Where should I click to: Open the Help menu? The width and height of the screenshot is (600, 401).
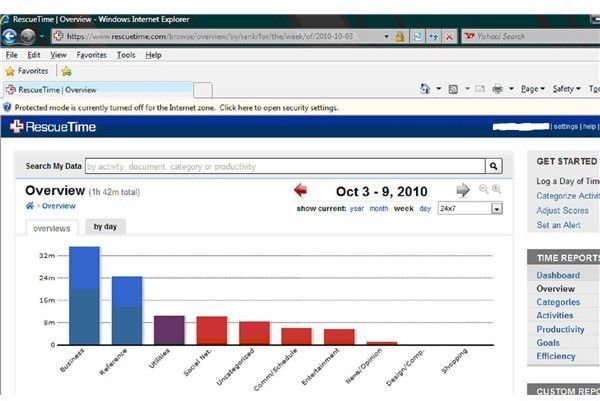[153, 55]
